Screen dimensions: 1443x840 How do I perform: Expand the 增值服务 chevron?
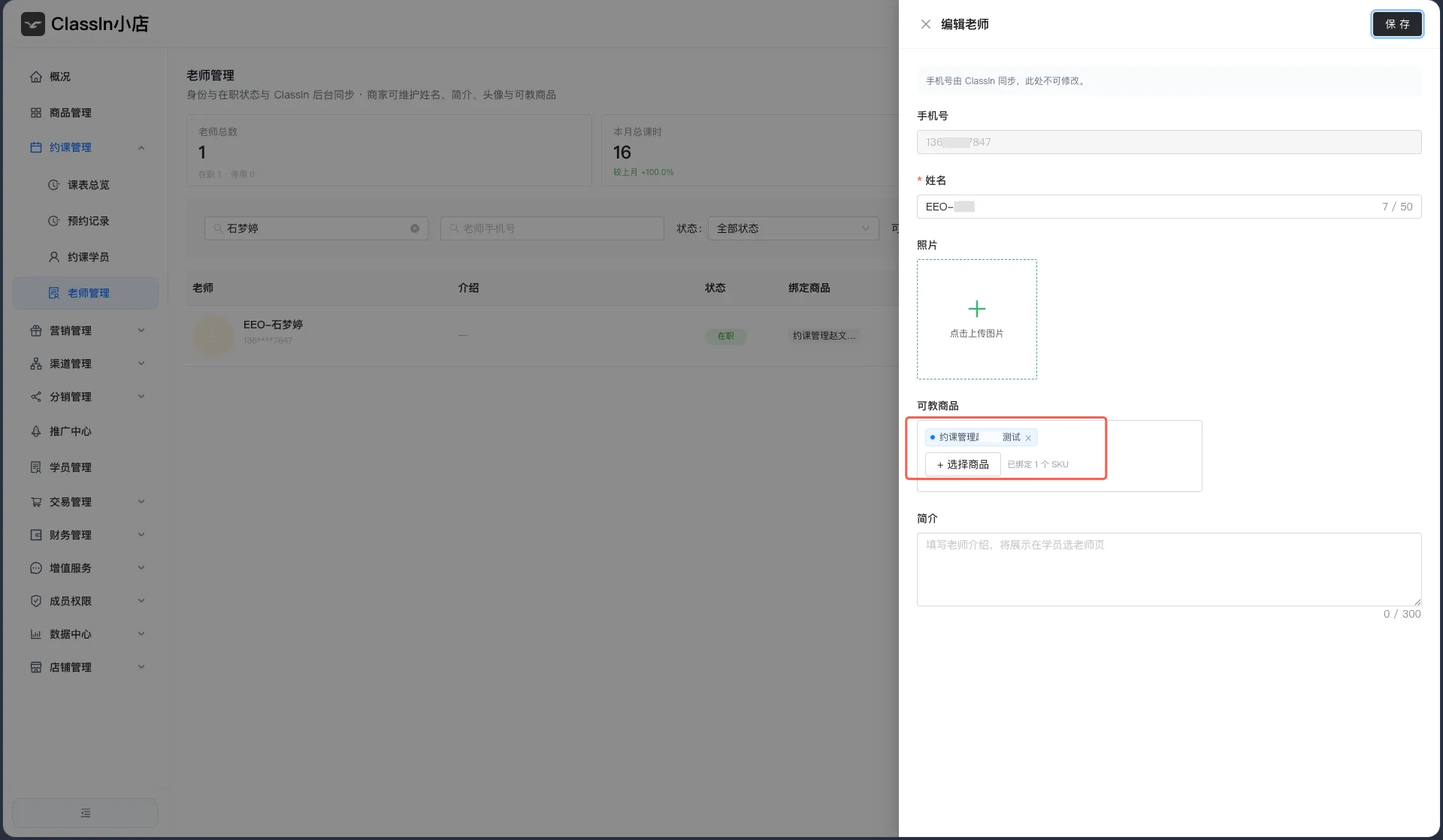(x=141, y=568)
